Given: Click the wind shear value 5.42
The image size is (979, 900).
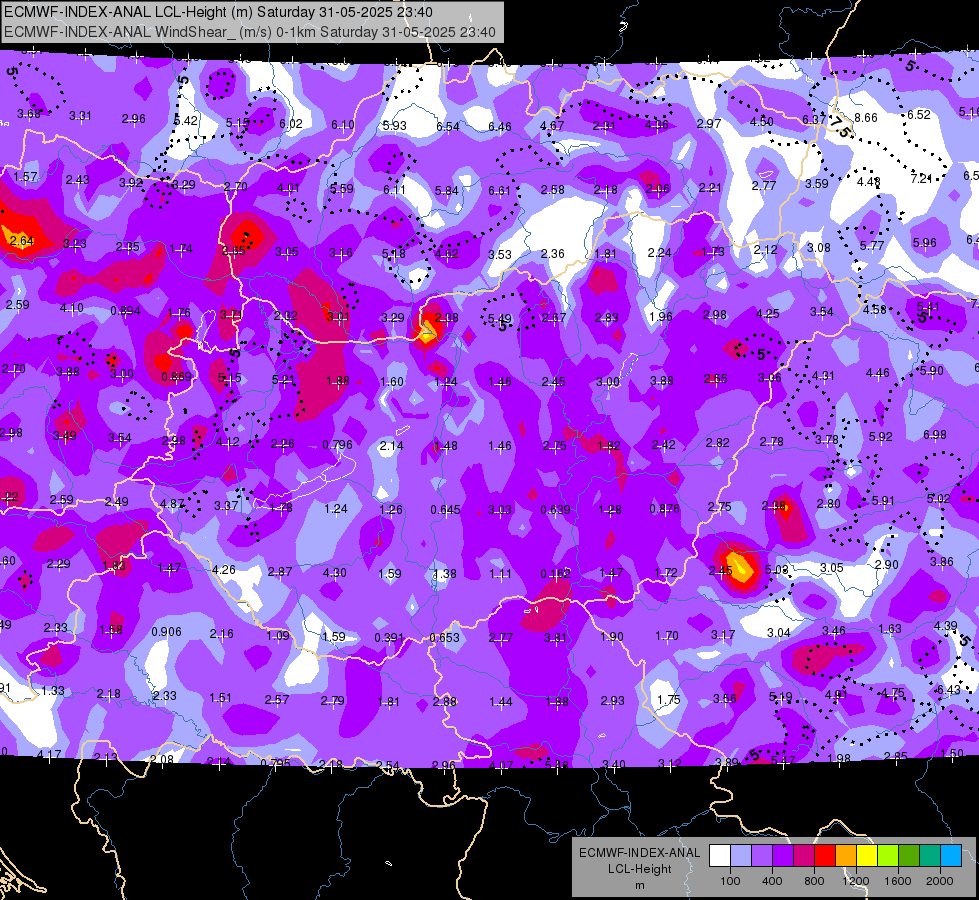Looking at the screenshot, I should 186,121.
